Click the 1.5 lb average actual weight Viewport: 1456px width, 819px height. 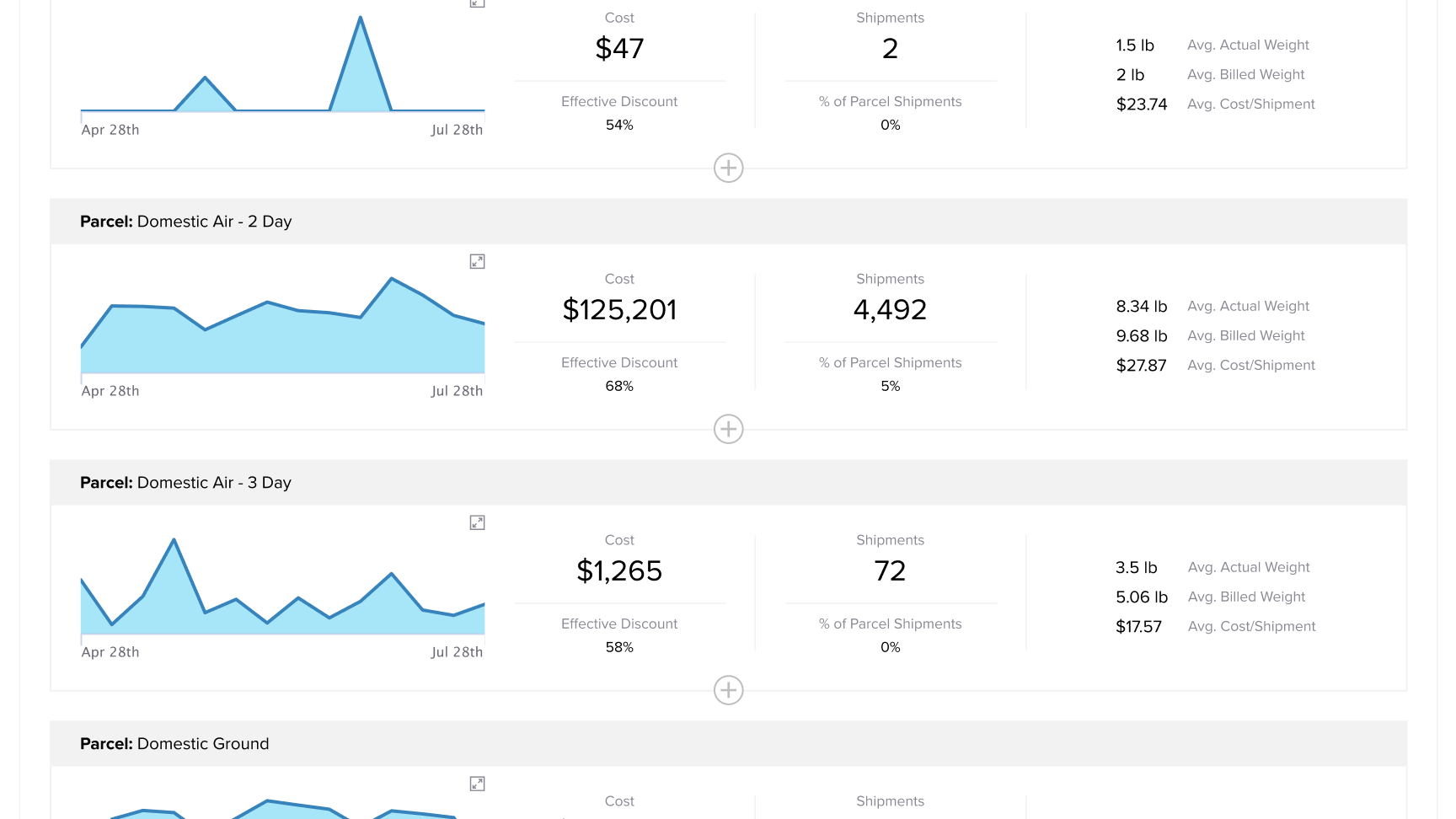pos(1135,45)
